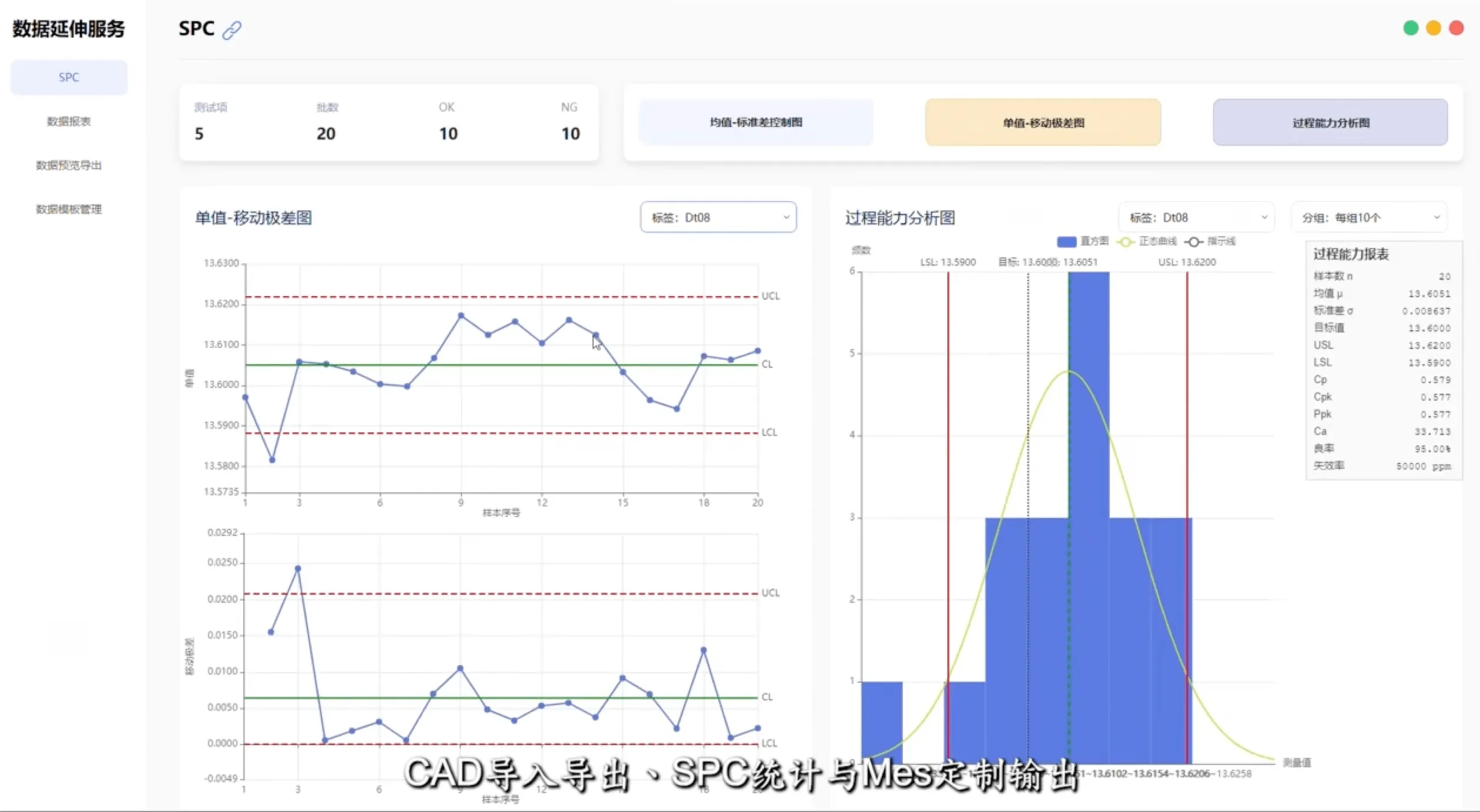Click the 过程能力报表 heading
The height and width of the screenshot is (812, 1480).
(x=1351, y=254)
